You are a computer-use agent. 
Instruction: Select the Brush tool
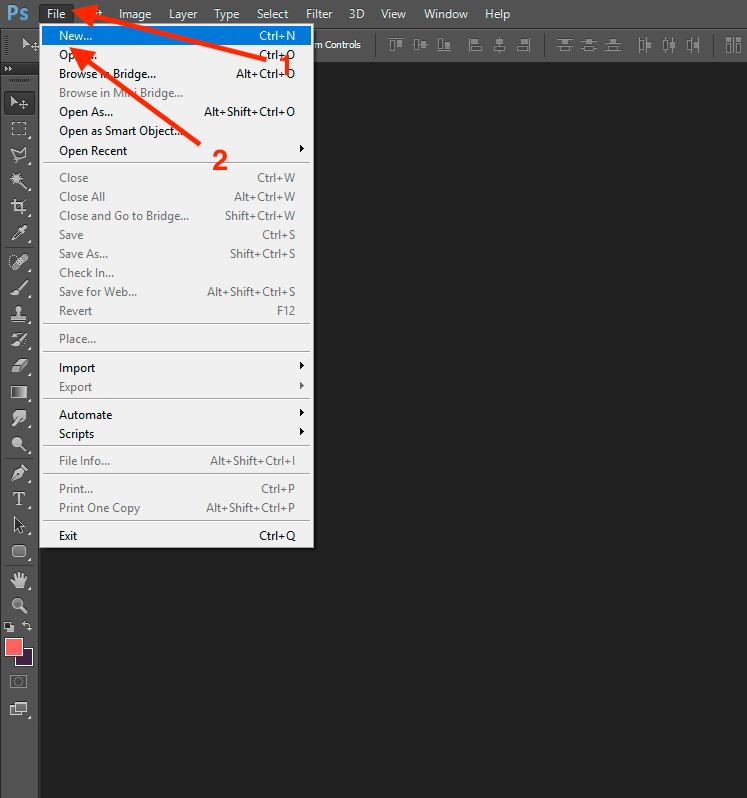point(19,288)
